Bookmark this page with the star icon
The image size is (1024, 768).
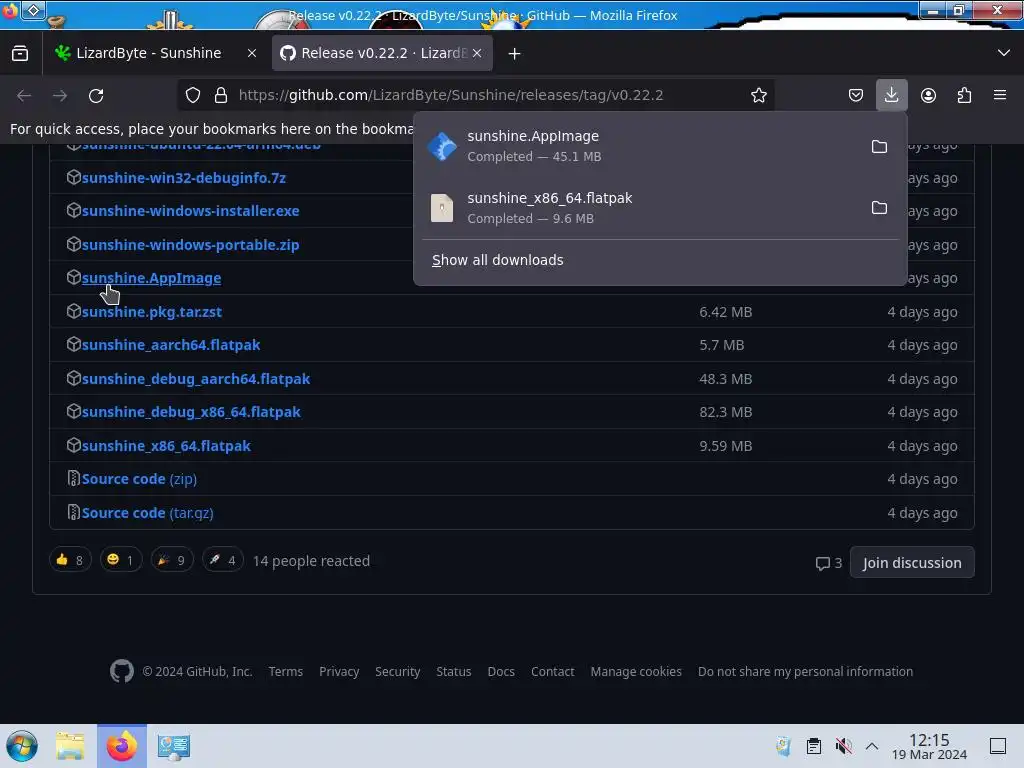758,95
